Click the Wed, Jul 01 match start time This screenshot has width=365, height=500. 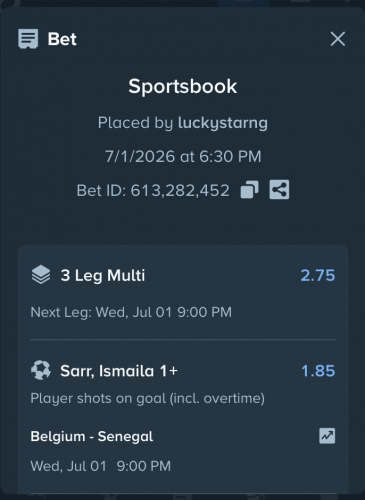click(101, 466)
